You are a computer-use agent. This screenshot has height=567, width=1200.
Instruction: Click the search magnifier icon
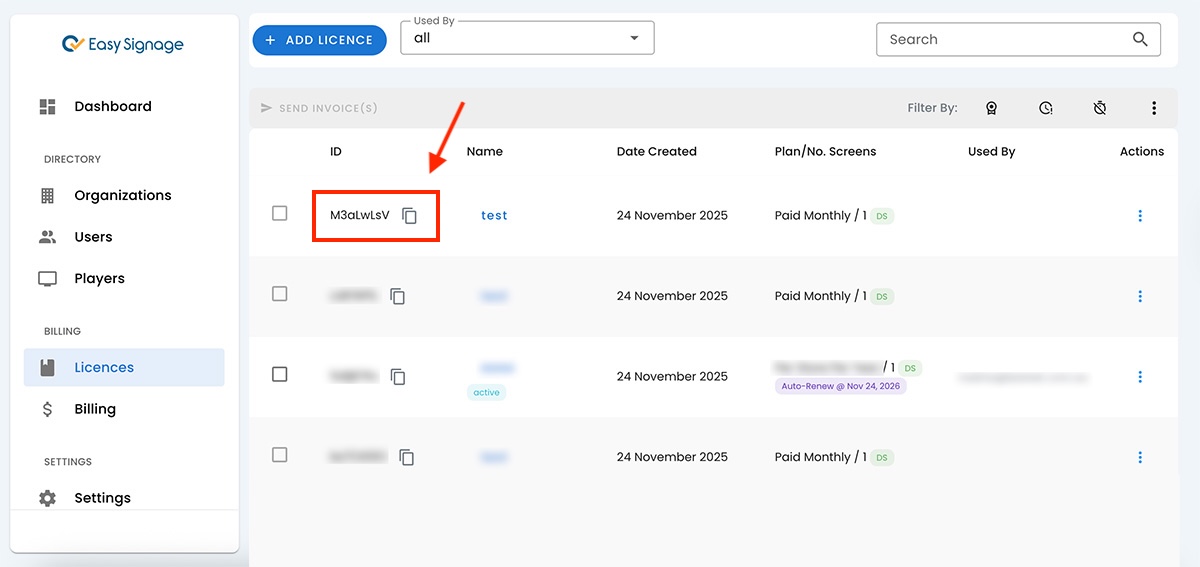[1140, 40]
